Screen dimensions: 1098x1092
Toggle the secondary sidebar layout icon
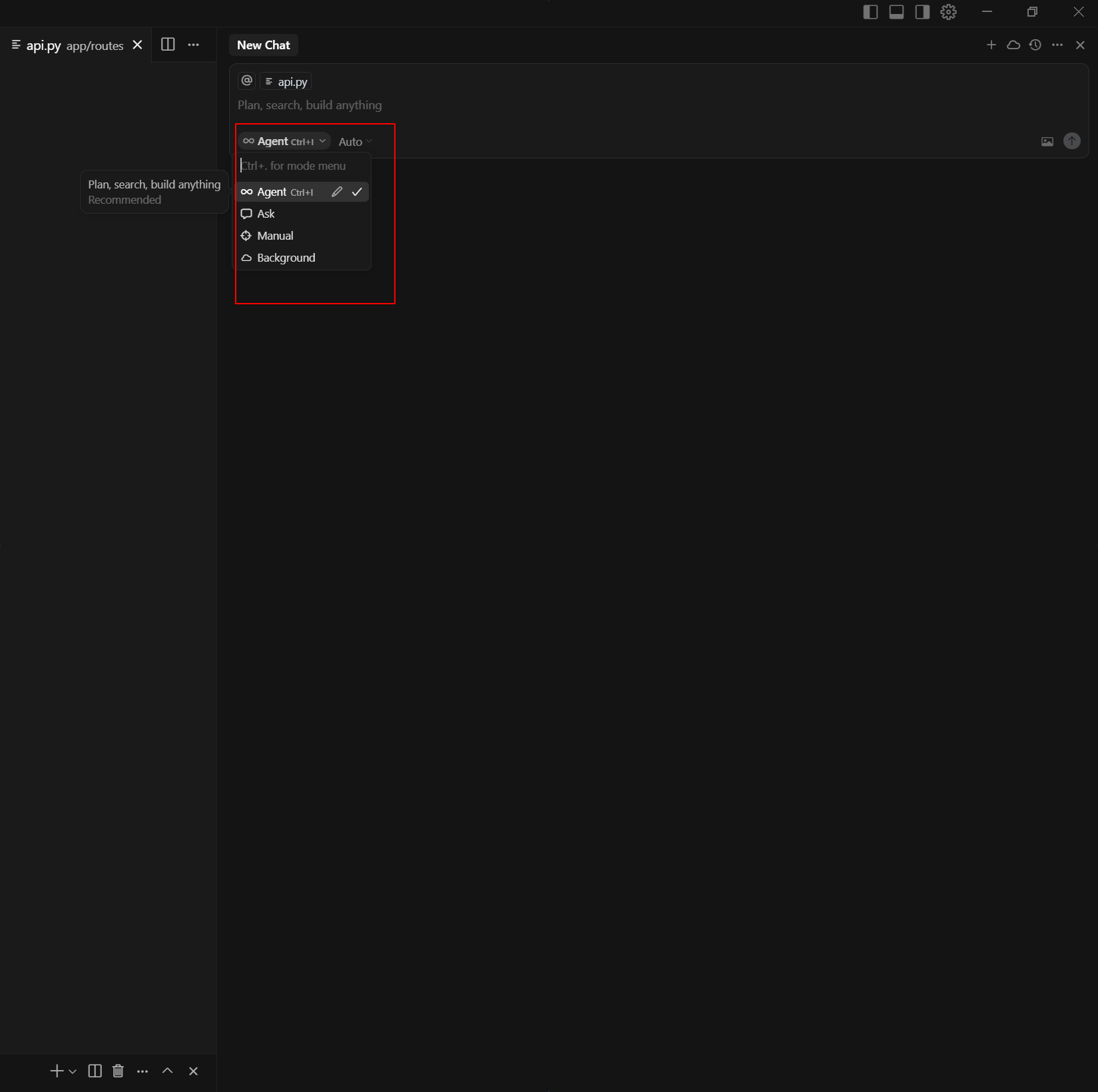tap(922, 12)
